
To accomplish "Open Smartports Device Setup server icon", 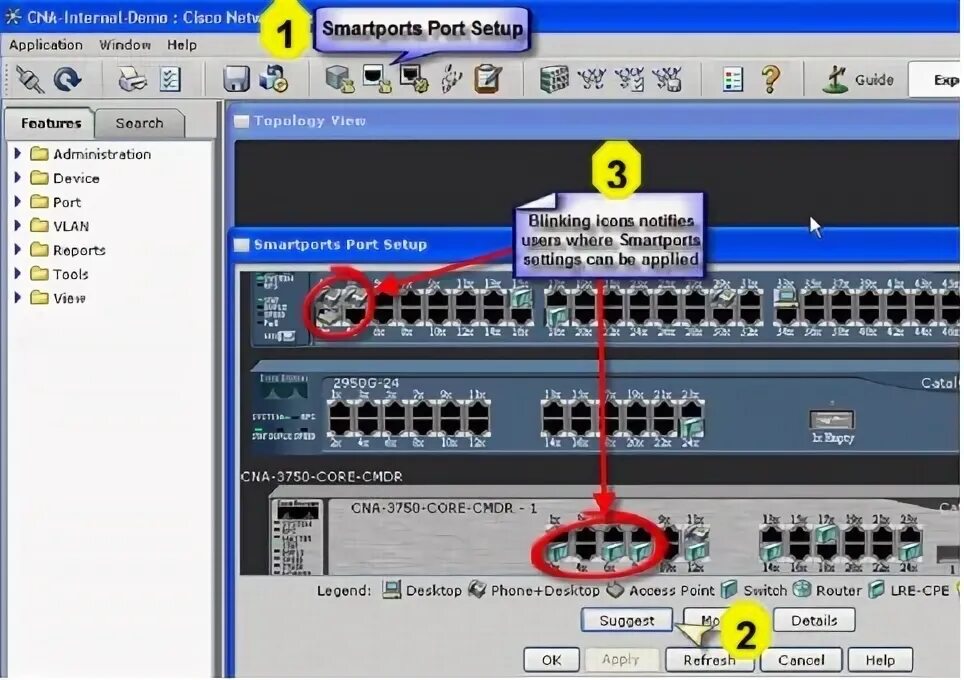I will pyautogui.click(x=339, y=79).
